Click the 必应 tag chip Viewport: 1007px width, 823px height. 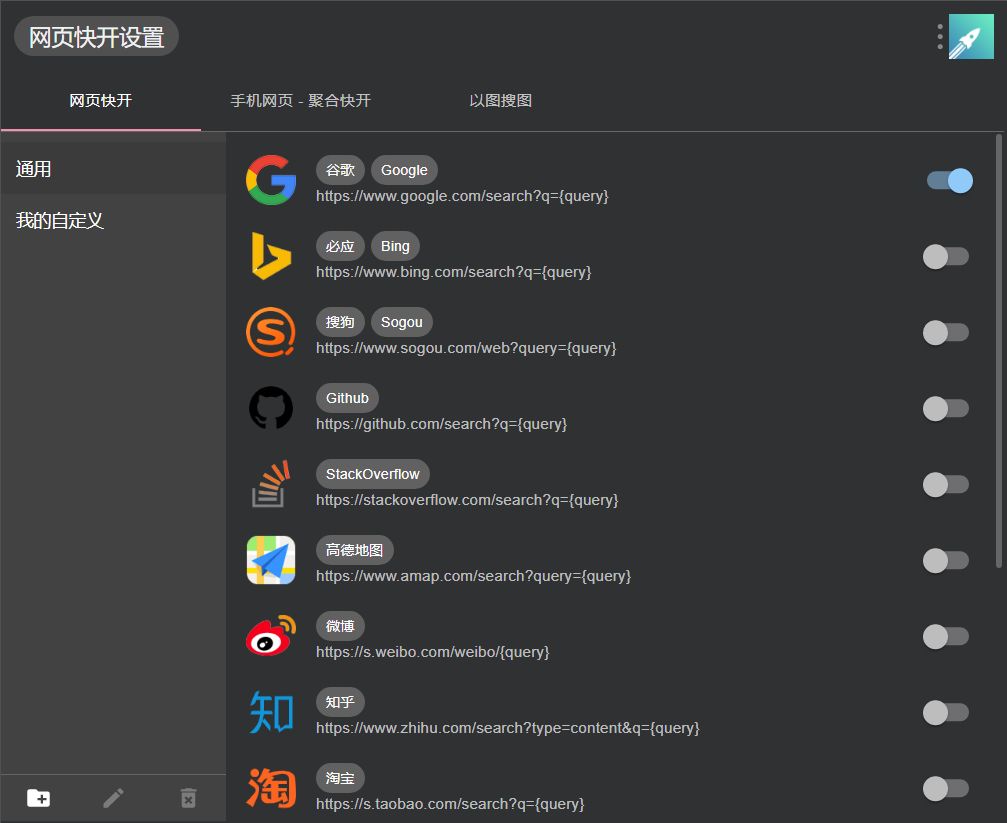coord(340,245)
